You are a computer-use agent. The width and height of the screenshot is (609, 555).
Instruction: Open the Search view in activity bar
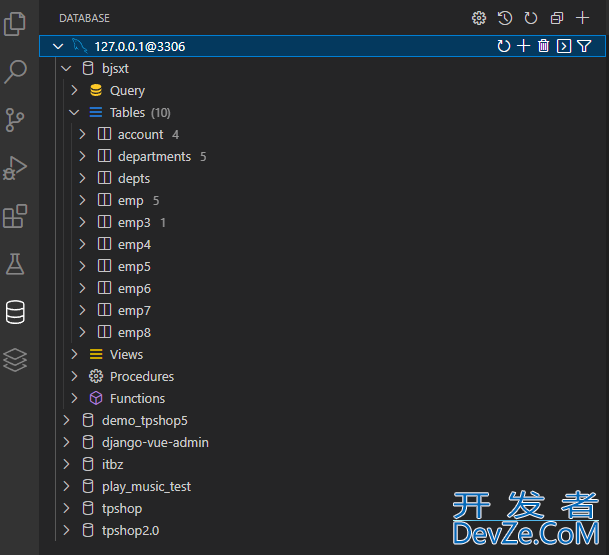click(x=15, y=72)
